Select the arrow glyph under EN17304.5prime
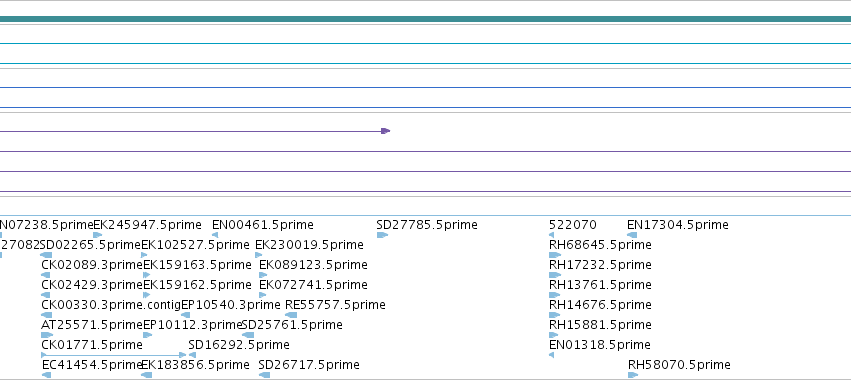The width and height of the screenshot is (851, 380). (632, 235)
